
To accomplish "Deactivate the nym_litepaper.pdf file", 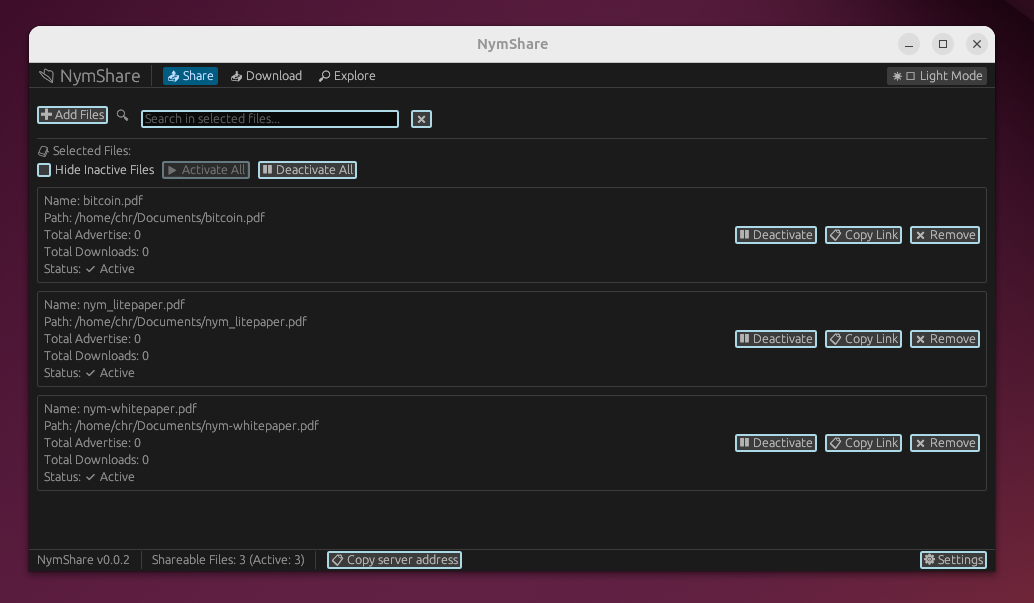I will click(x=775, y=339).
